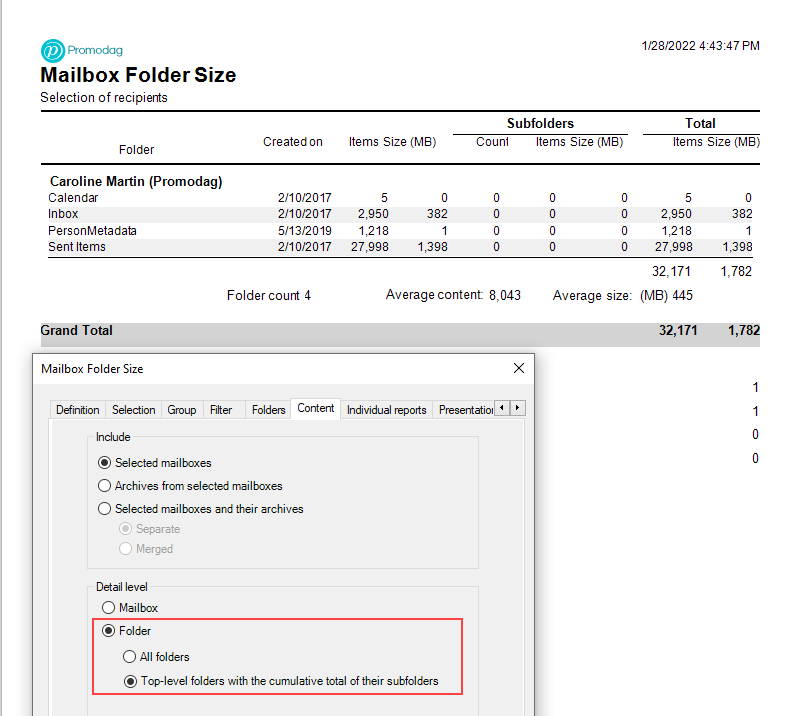Open the Definition tab
Image resolution: width=794 pixels, height=716 pixels.
click(77, 410)
